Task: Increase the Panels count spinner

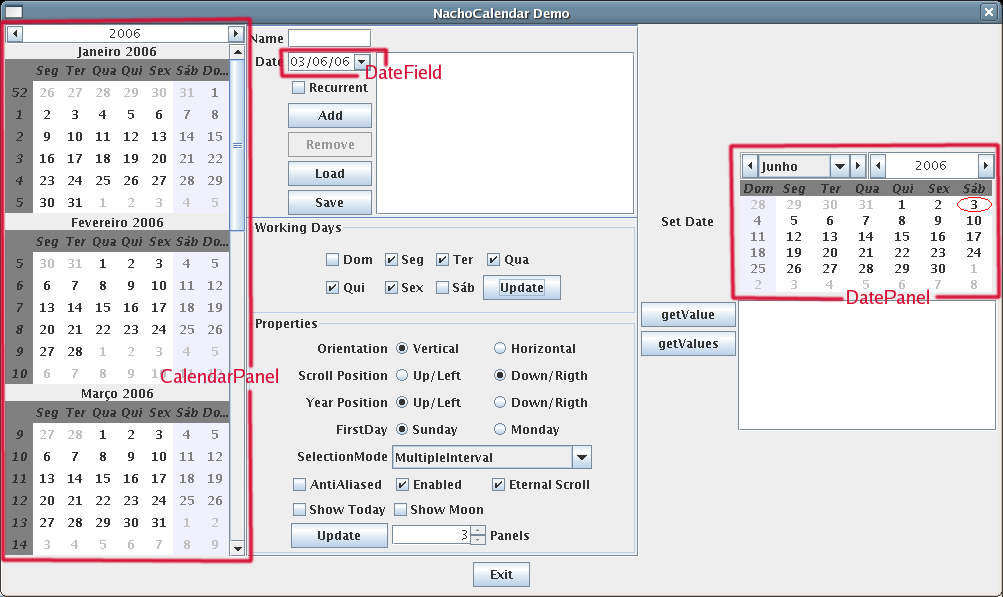Action: pyautogui.click(x=478, y=530)
